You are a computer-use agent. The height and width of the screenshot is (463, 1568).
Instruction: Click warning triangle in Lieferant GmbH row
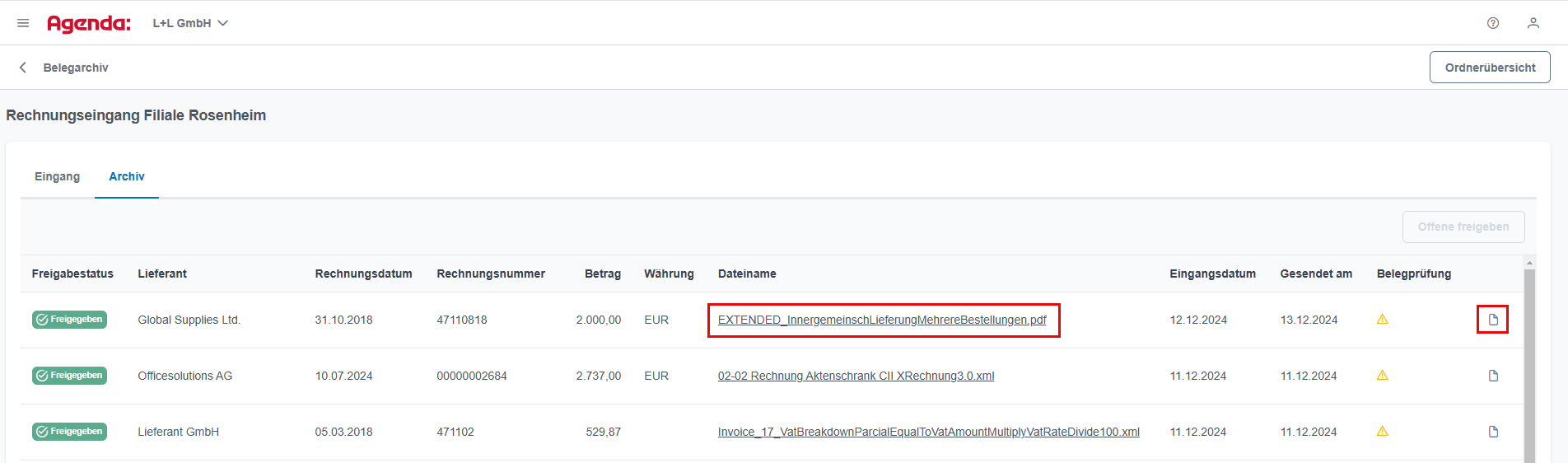point(1383,432)
